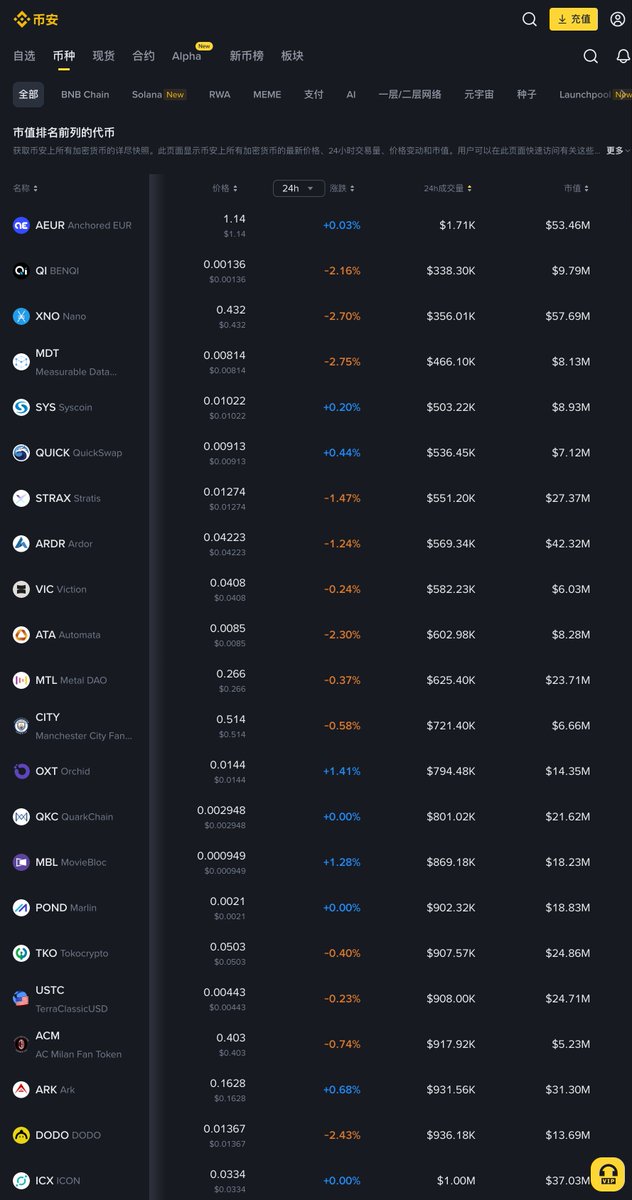Screen dimensions: 632x1200
Task: Select the MEME category filter
Action: tap(267, 94)
